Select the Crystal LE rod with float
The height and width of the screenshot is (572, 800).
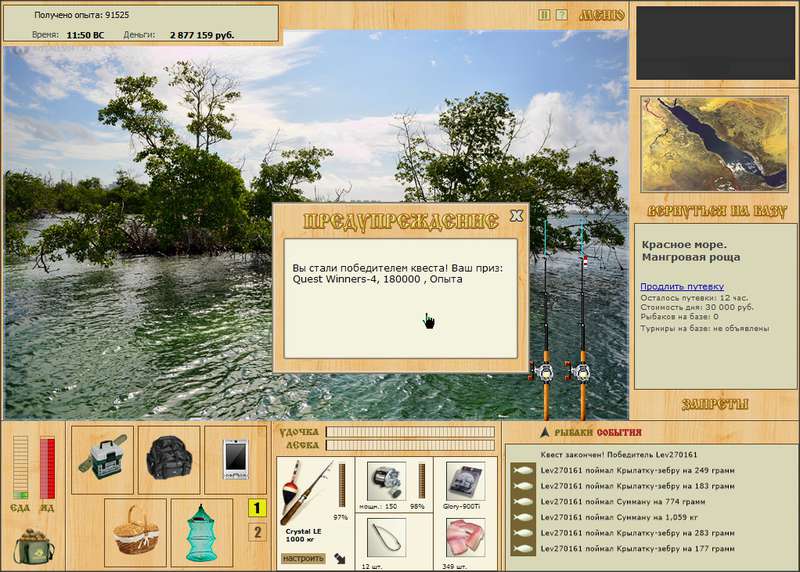tap(305, 492)
